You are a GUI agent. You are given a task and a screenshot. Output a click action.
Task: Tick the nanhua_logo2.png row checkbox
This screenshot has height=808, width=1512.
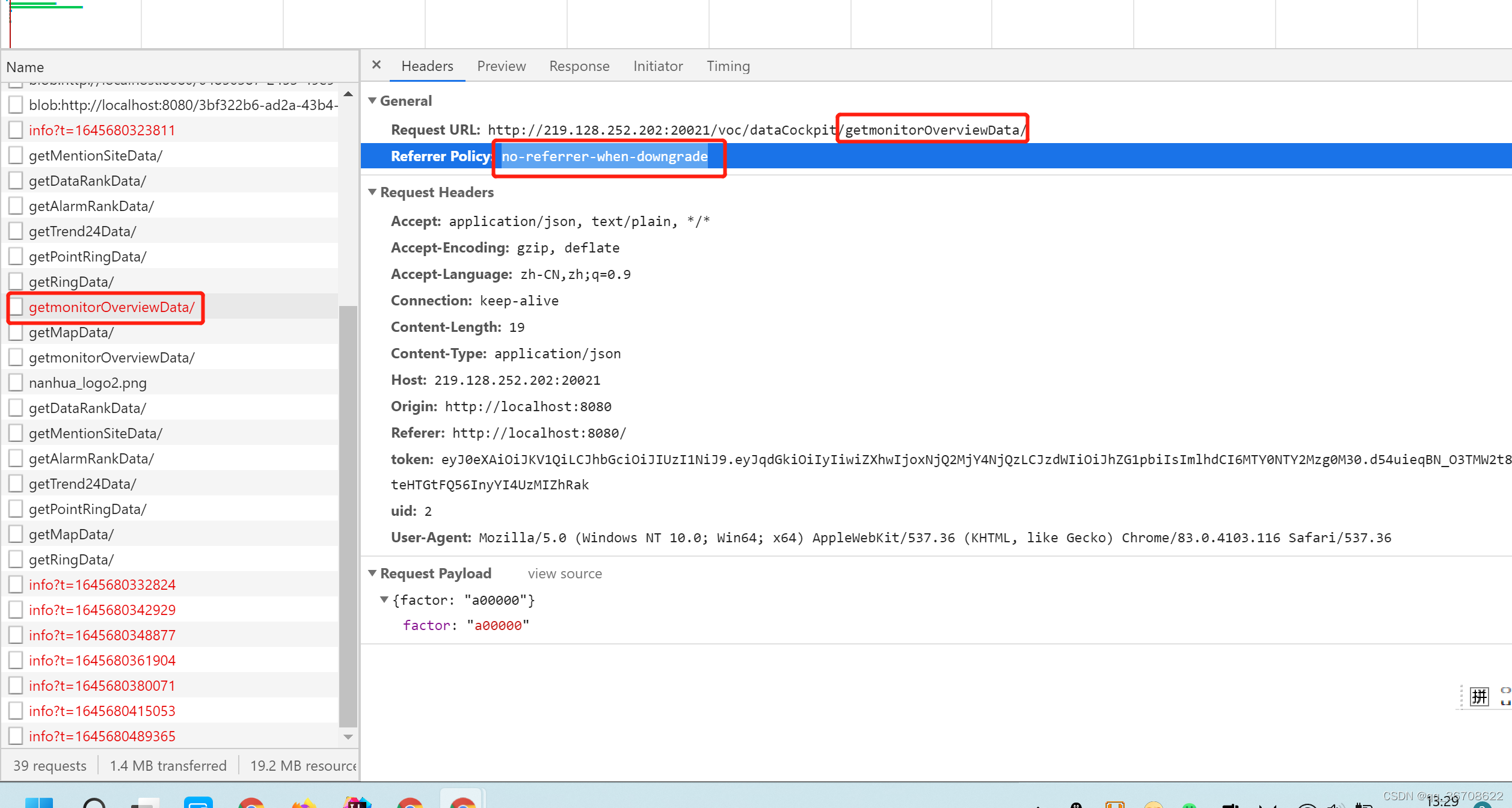click(x=16, y=383)
